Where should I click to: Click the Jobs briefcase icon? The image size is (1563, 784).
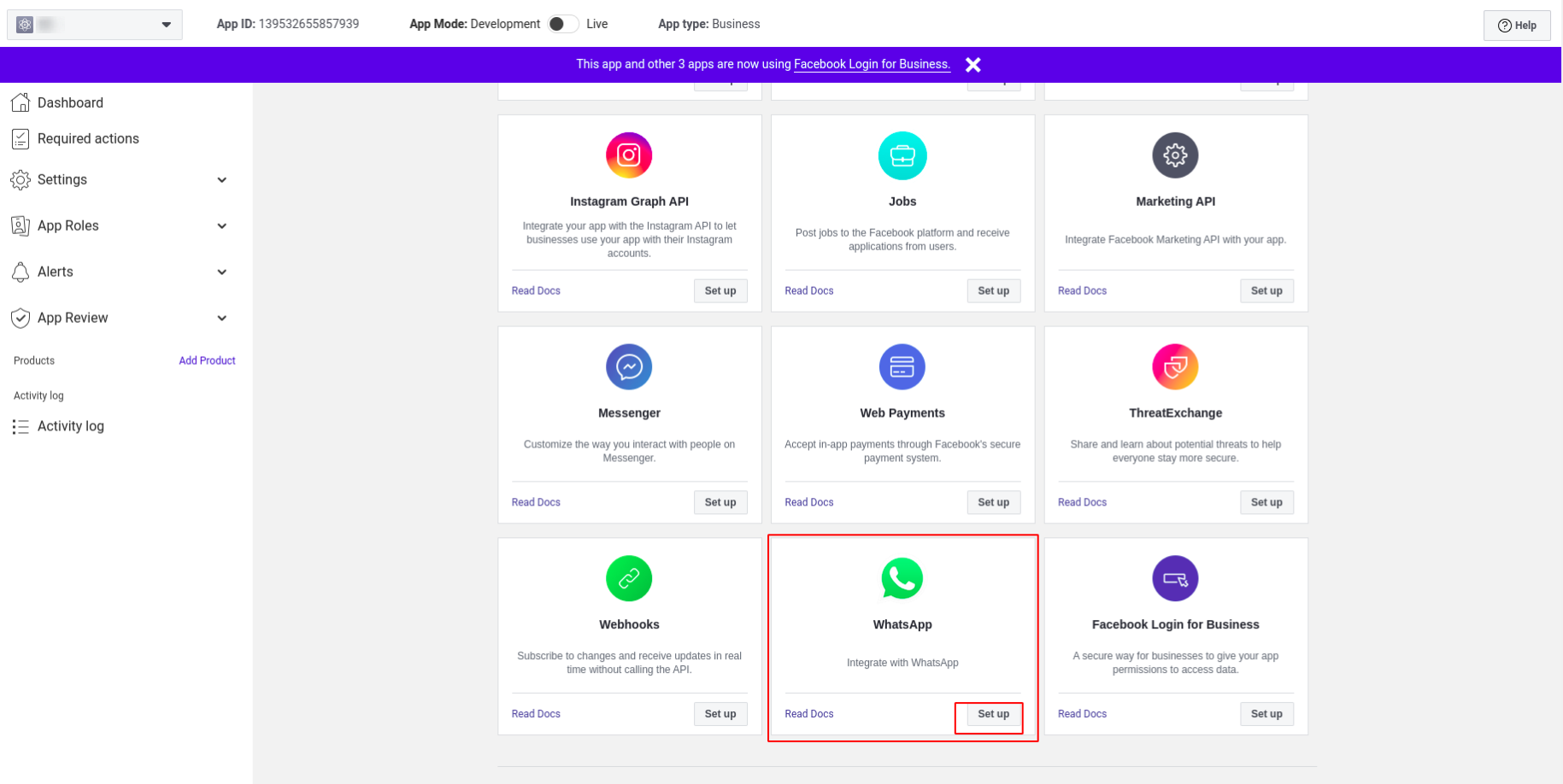click(x=902, y=155)
